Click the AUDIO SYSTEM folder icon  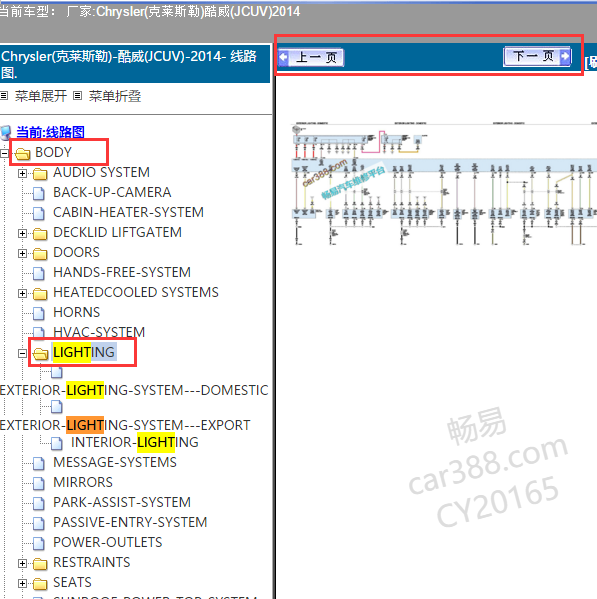coord(40,174)
